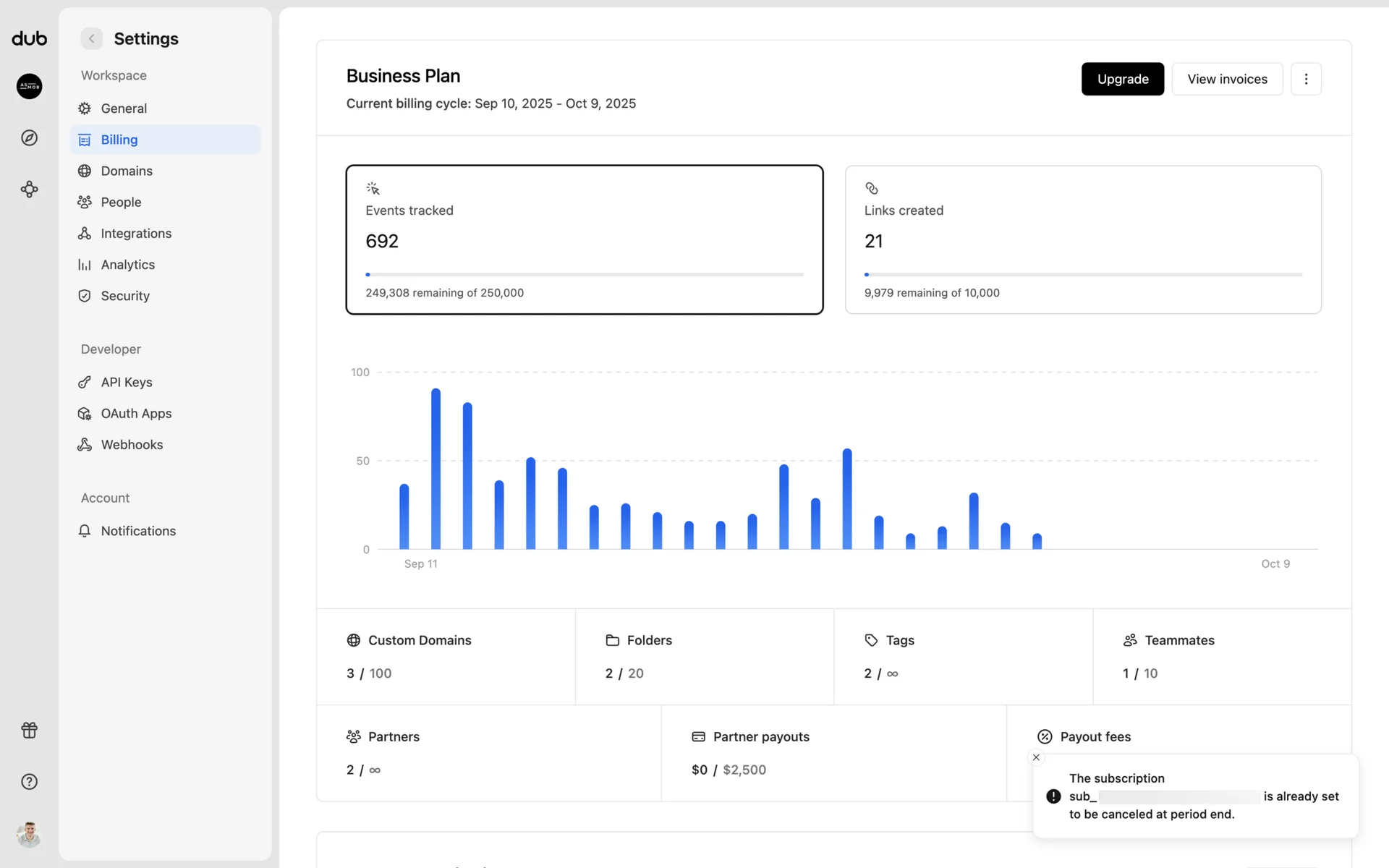Click the dub logo
1389x868 pixels.
tap(29, 38)
